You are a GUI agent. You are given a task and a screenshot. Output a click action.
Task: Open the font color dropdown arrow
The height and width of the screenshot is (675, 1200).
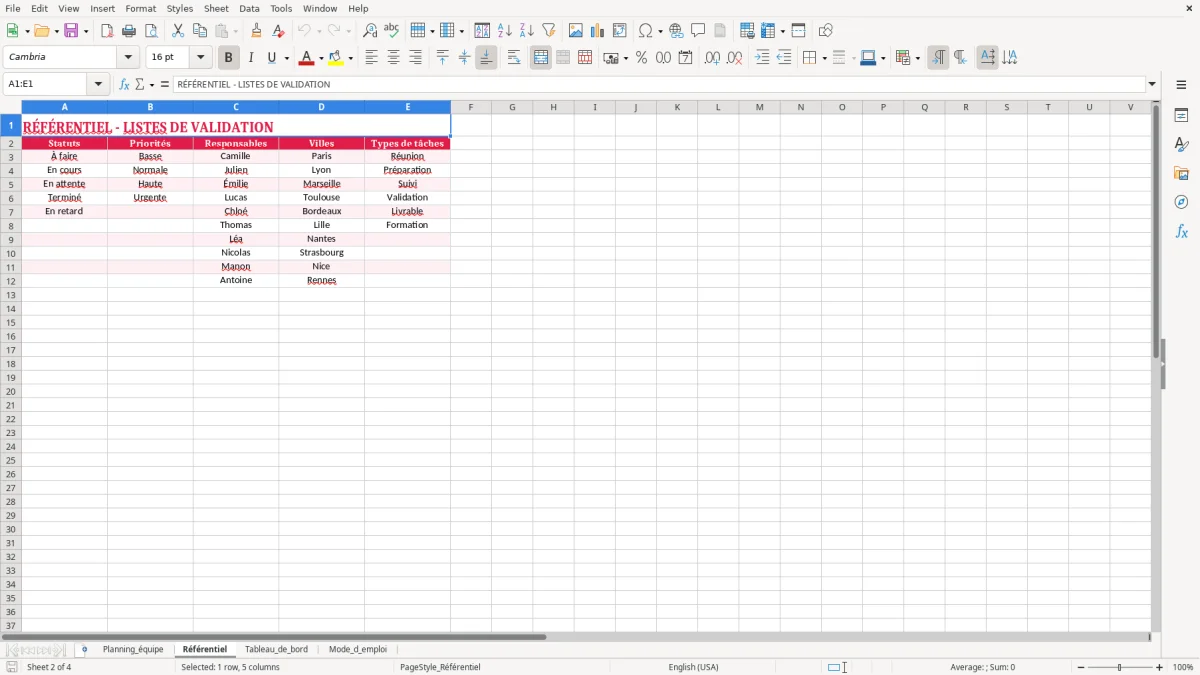[x=321, y=58]
